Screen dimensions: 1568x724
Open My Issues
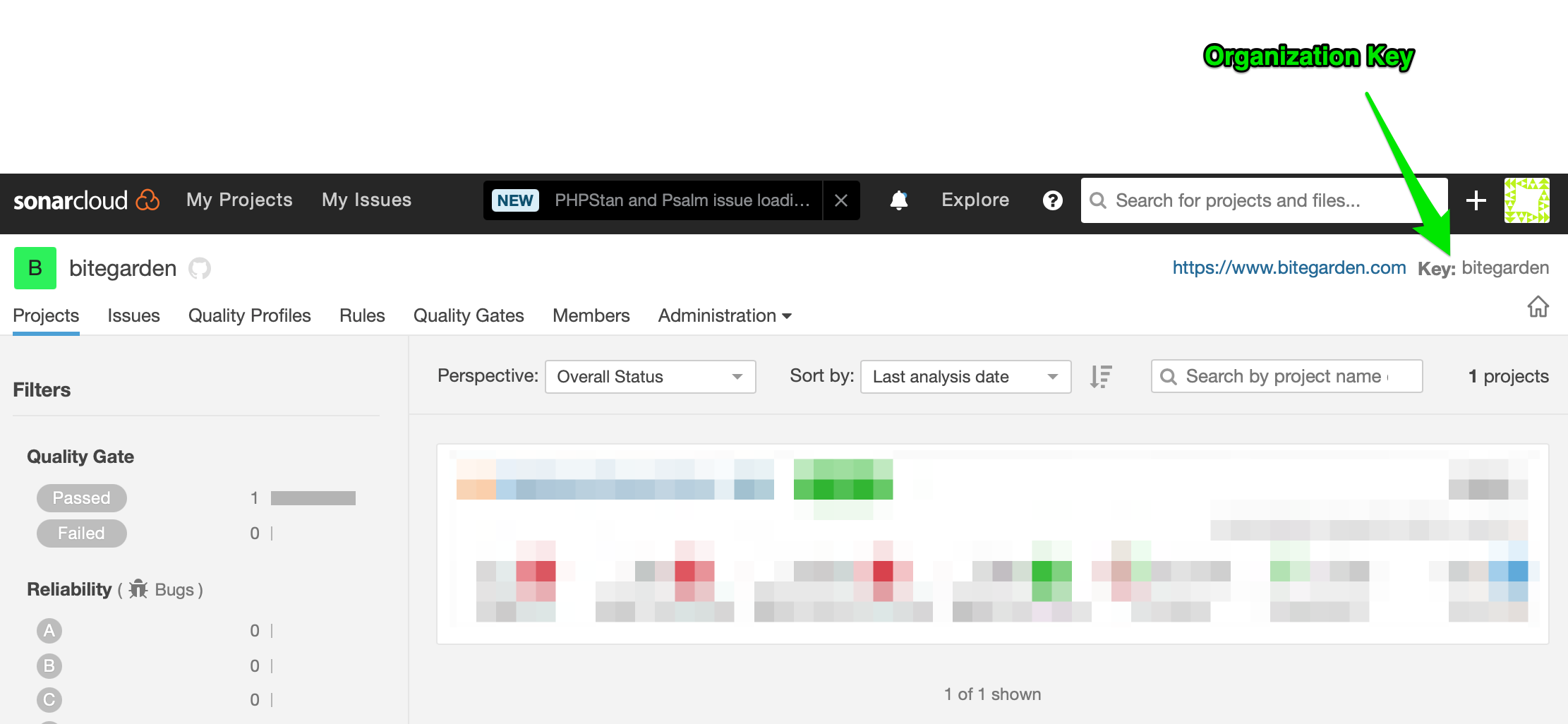pyautogui.click(x=366, y=200)
